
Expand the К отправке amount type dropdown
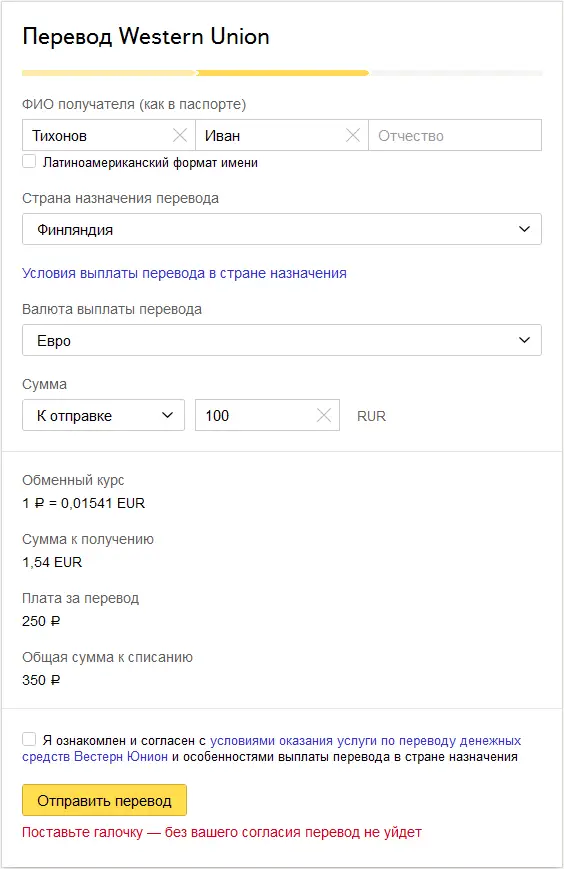pos(103,415)
